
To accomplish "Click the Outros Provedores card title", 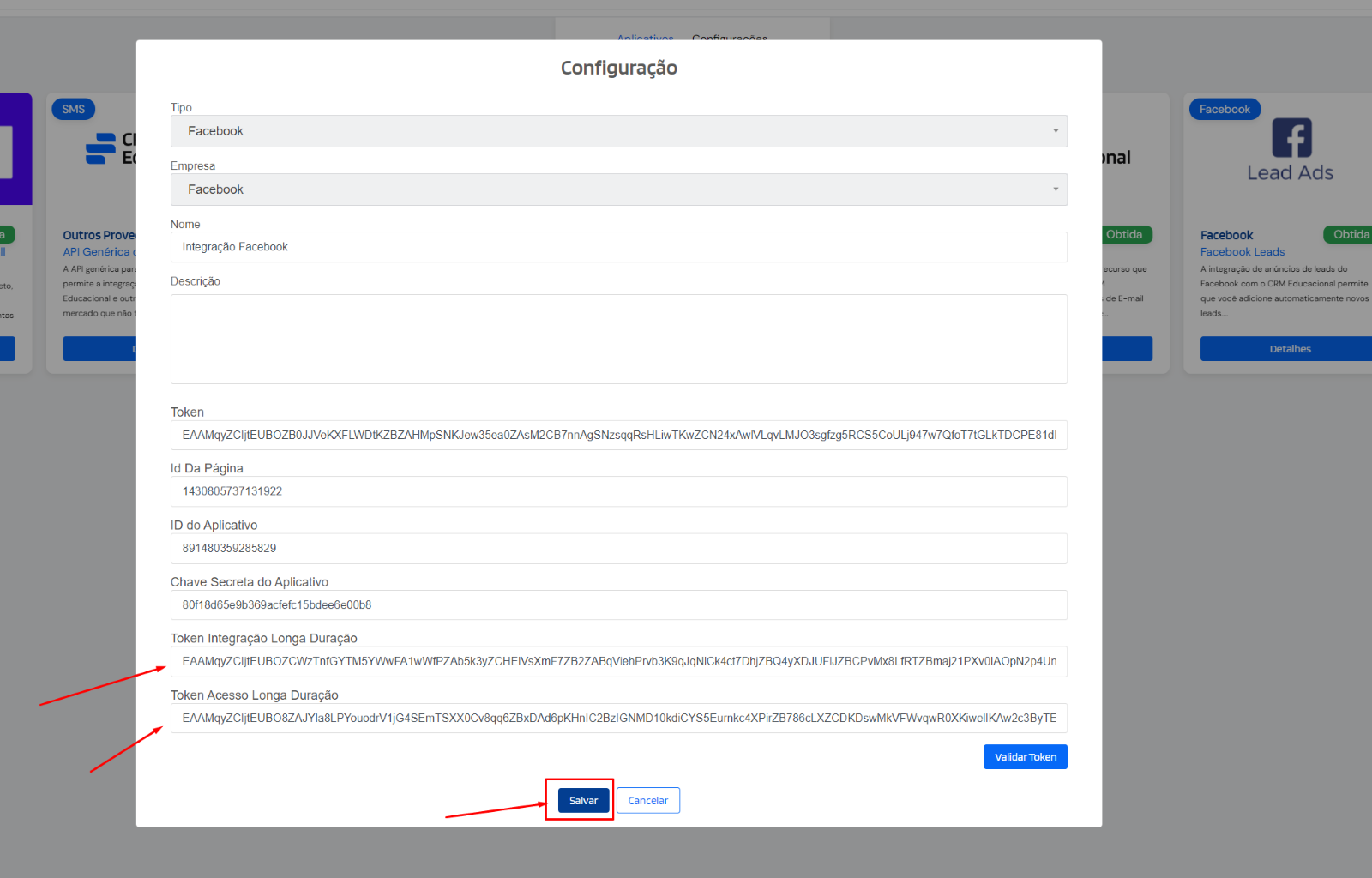I will pos(99,235).
